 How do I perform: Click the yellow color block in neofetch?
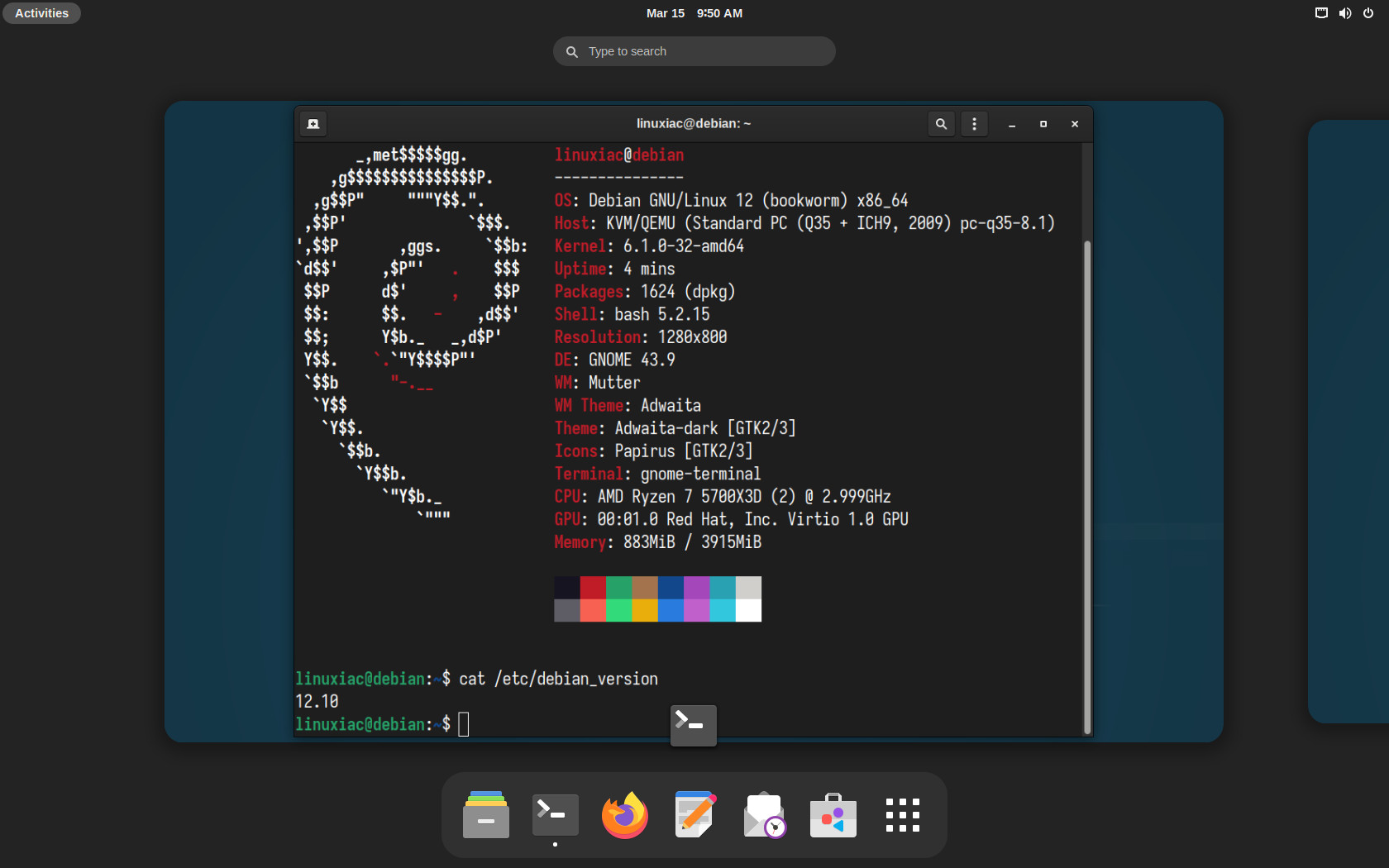click(645, 610)
